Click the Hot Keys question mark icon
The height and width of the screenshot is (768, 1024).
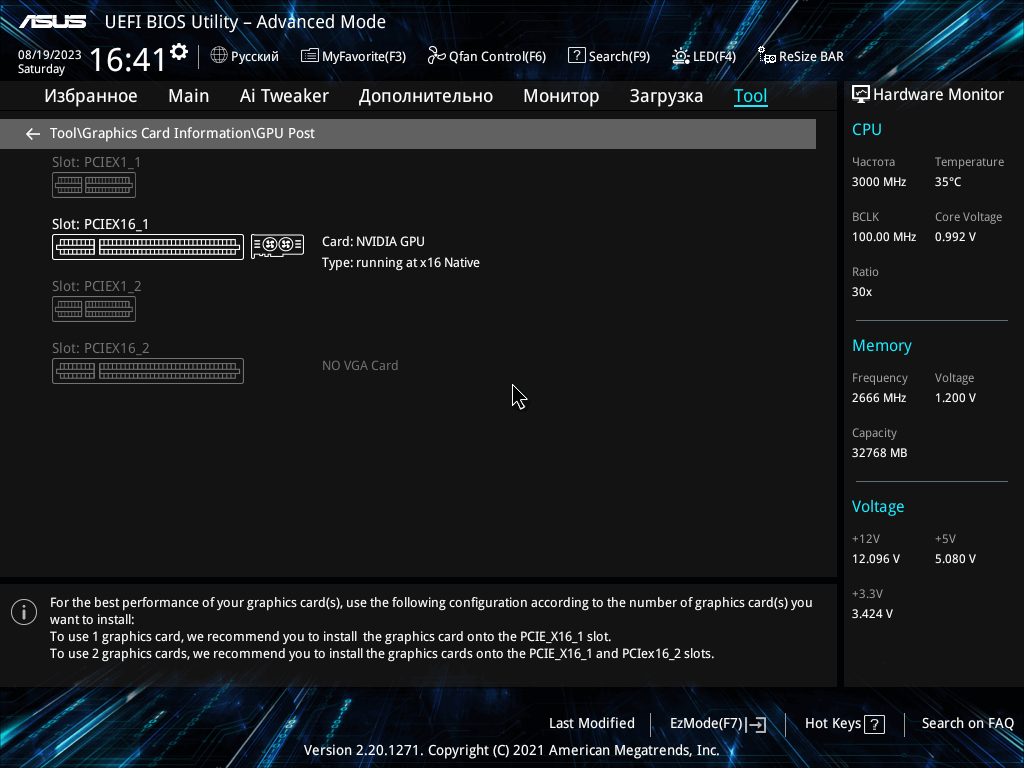click(x=874, y=724)
